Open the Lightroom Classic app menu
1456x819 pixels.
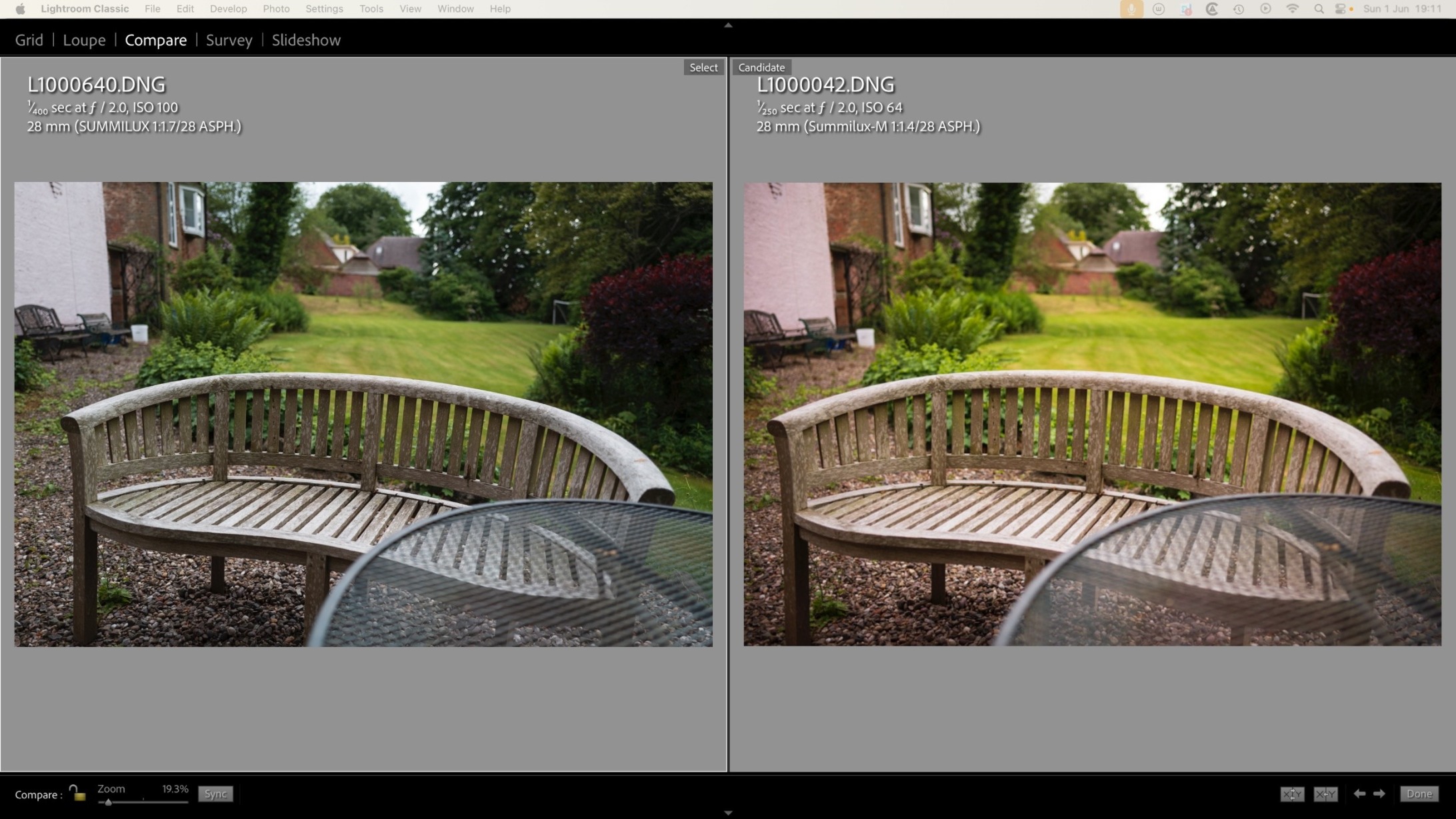click(x=85, y=9)
